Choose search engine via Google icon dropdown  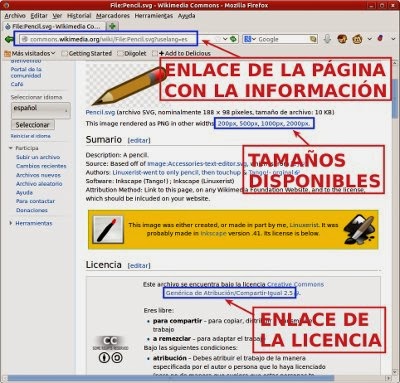point(250,39)
